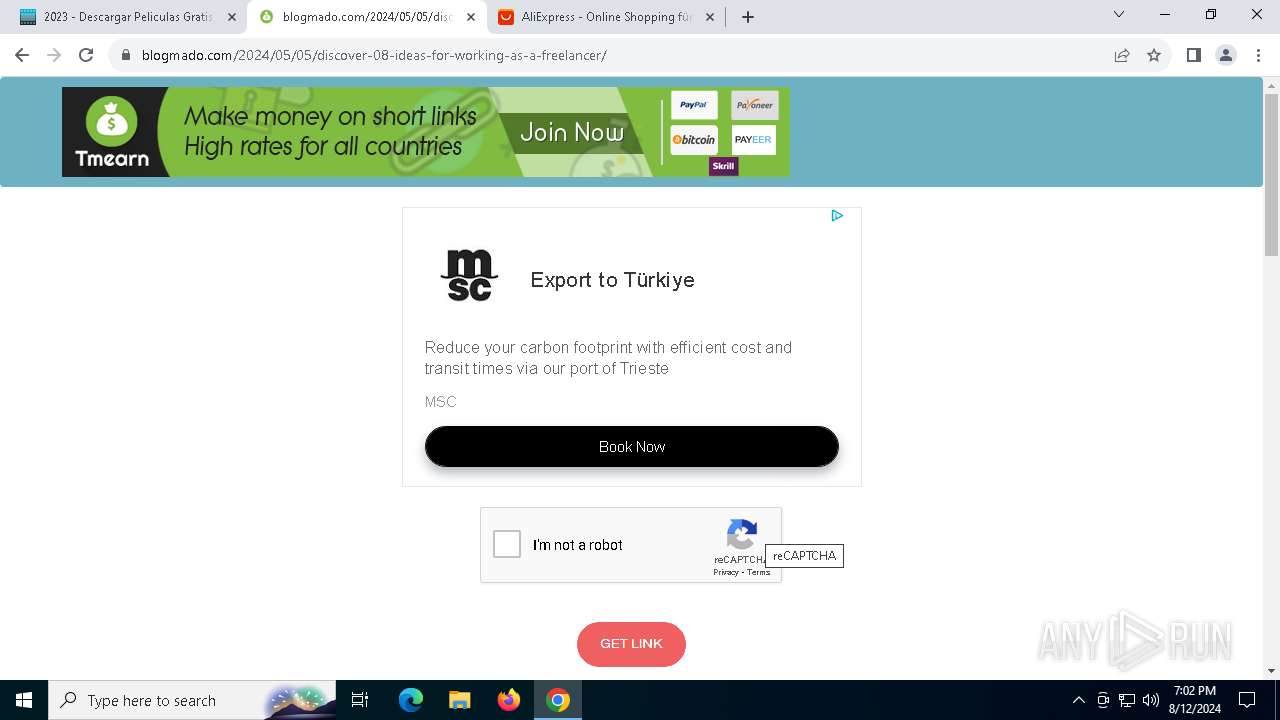Click the scrollbar down arrow
The height and width of the screenshot is (720, 1280).
pos(1272,671)
